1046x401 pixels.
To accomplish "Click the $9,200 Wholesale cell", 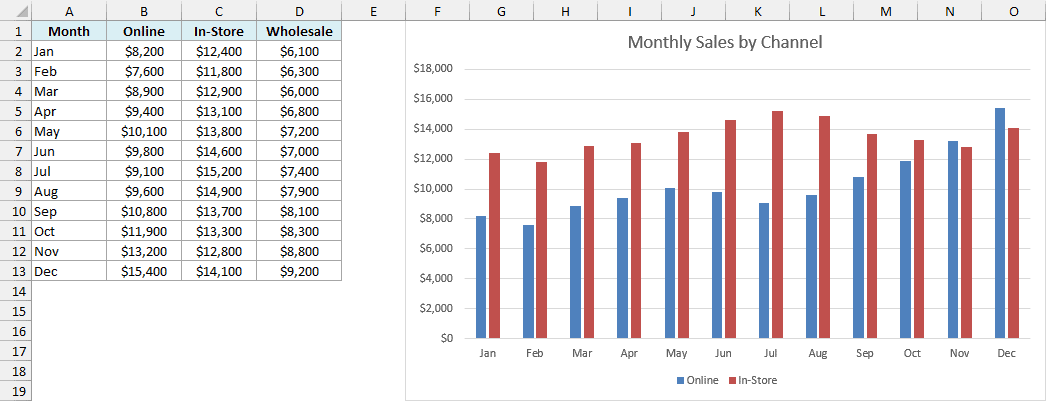I will point(300,272).
